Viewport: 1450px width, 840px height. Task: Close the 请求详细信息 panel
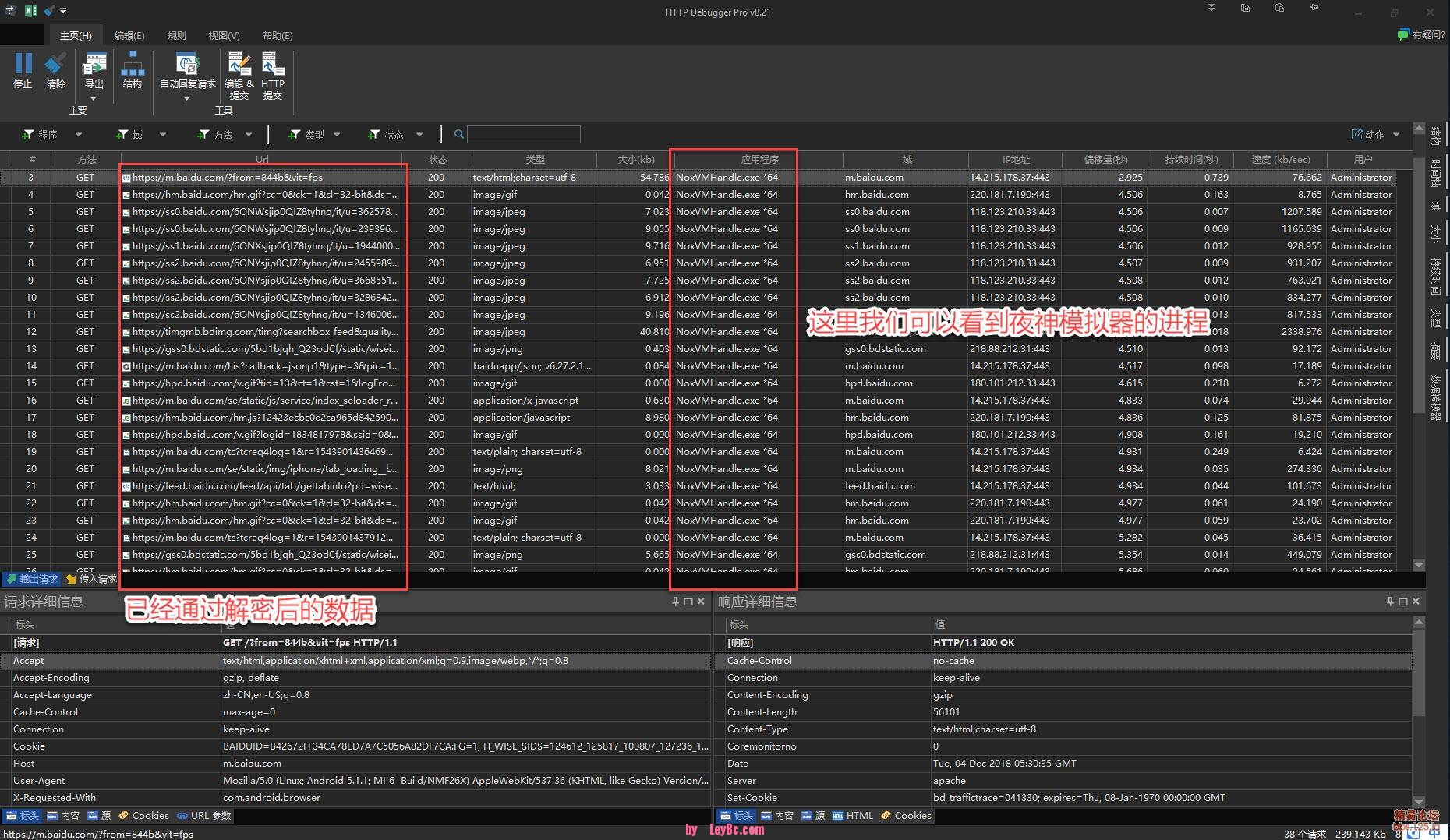(701, 602)
